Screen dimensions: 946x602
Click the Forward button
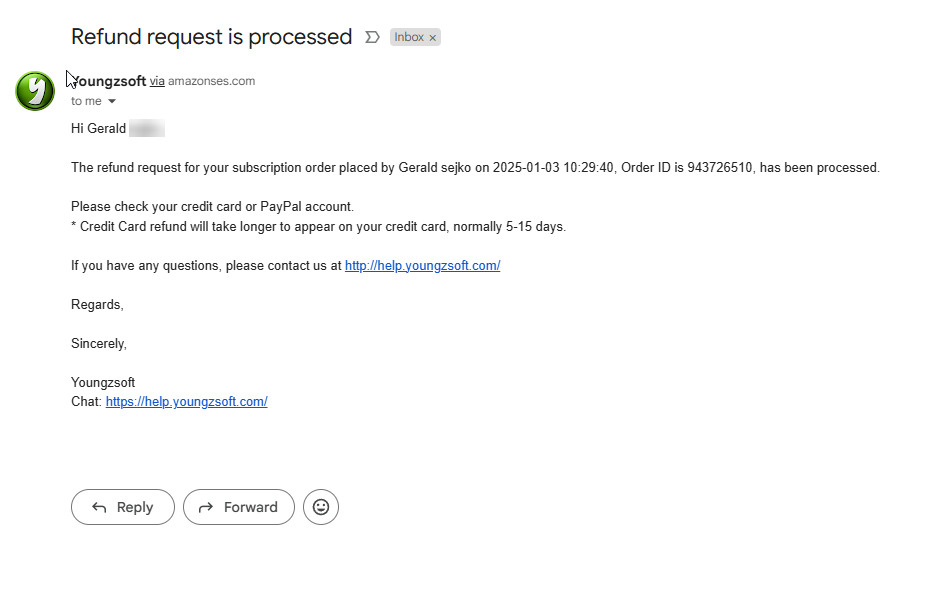tap(239, 507)
